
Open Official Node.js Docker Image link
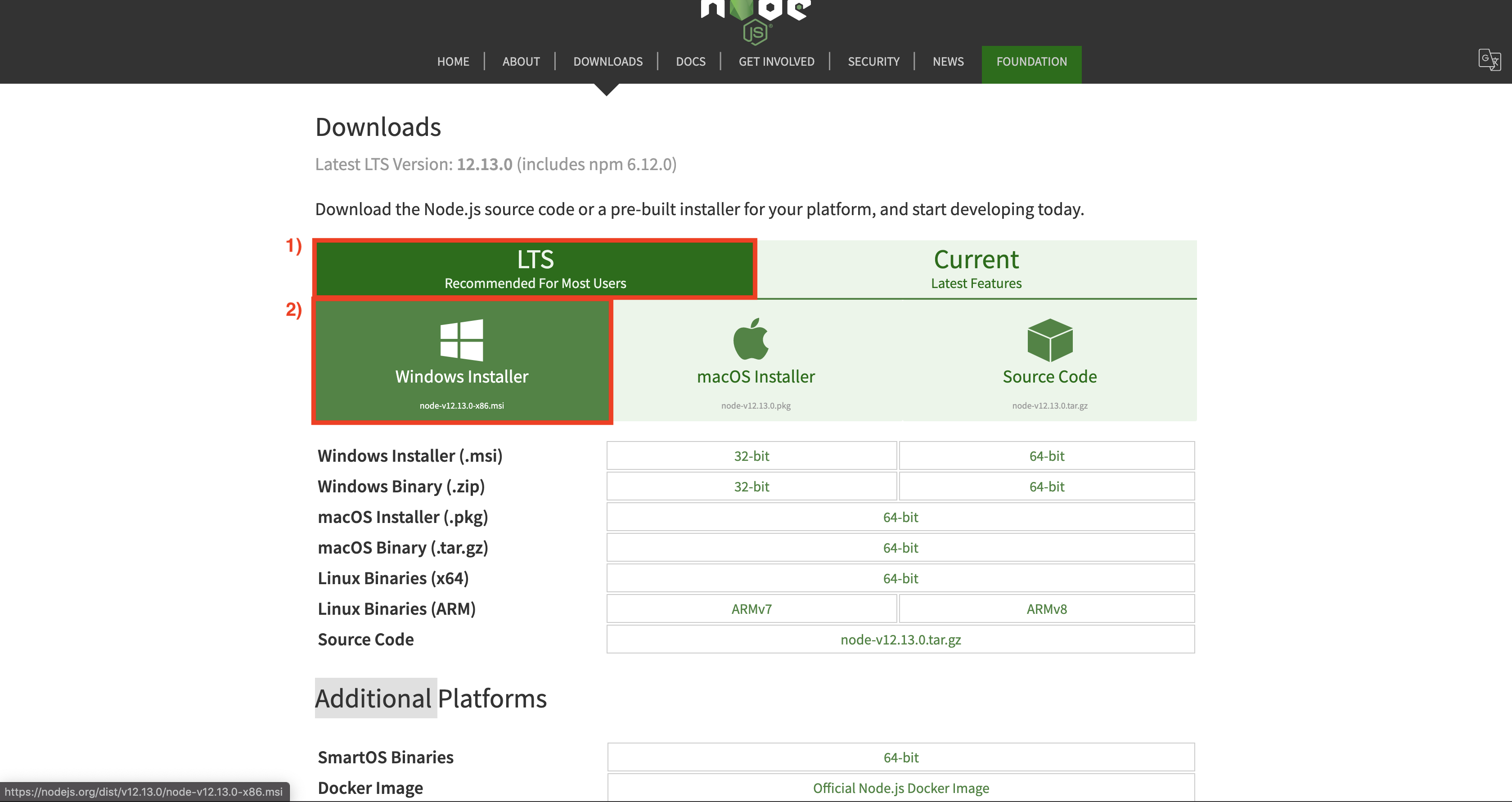(900, 788)
